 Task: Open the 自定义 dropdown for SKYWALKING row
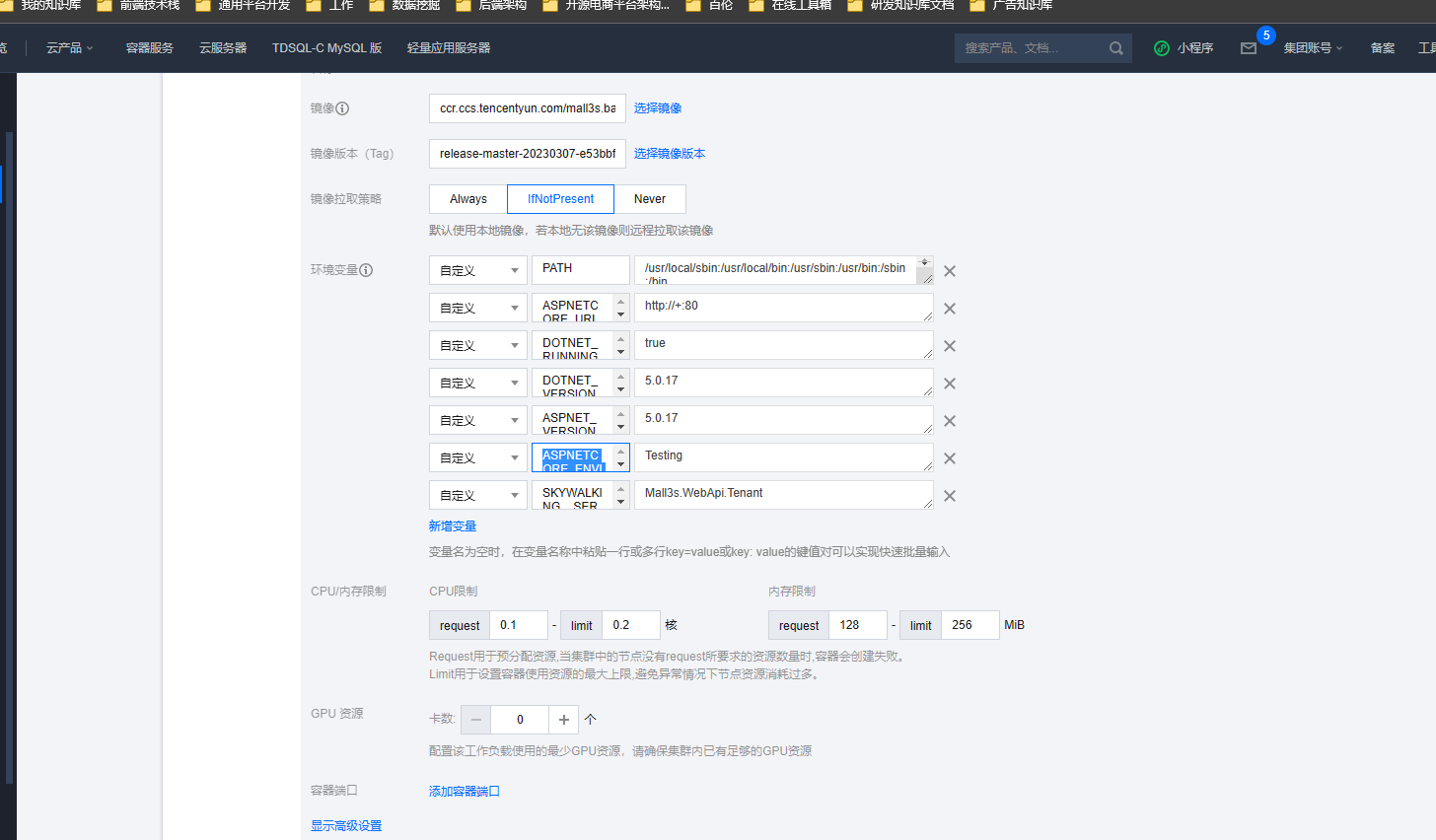coord(478,495)
